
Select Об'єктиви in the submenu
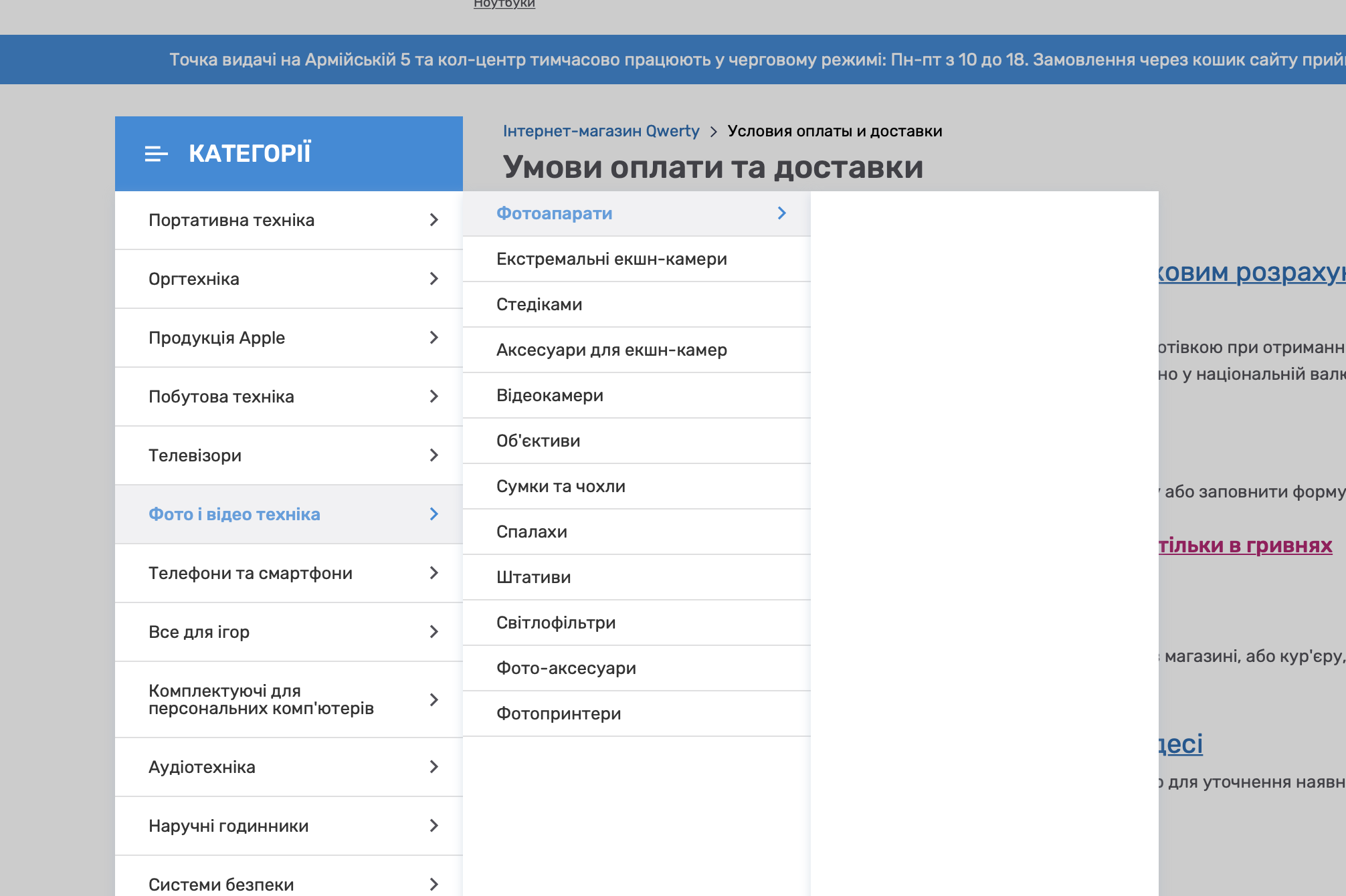point(538,441)
